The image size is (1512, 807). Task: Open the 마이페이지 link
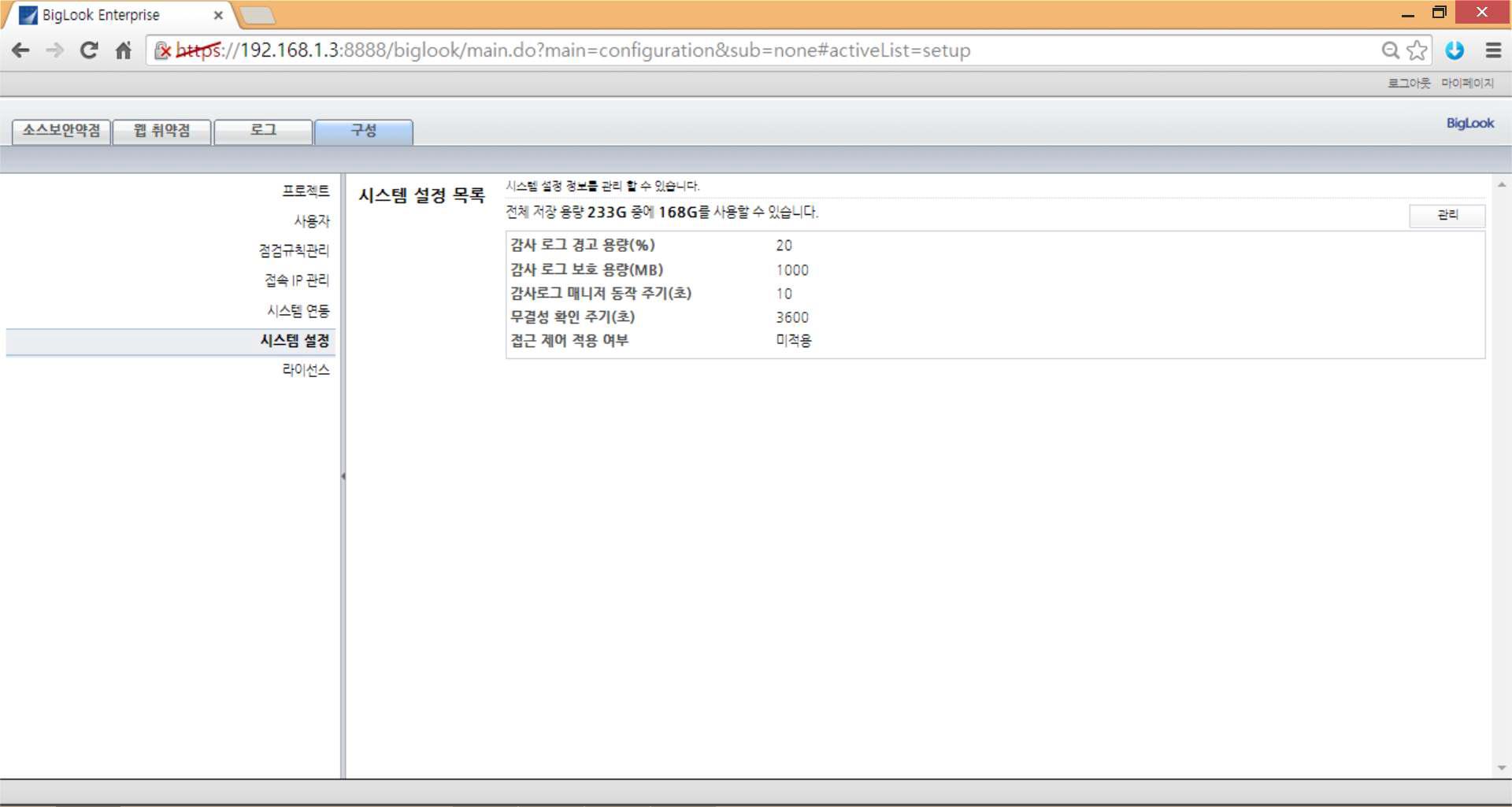pyautogui.click(x=1467, y=83)
